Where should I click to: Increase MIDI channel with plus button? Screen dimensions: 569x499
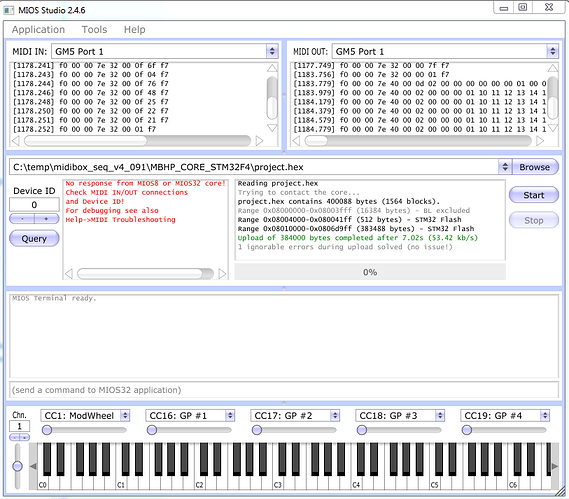click(25, 438)
